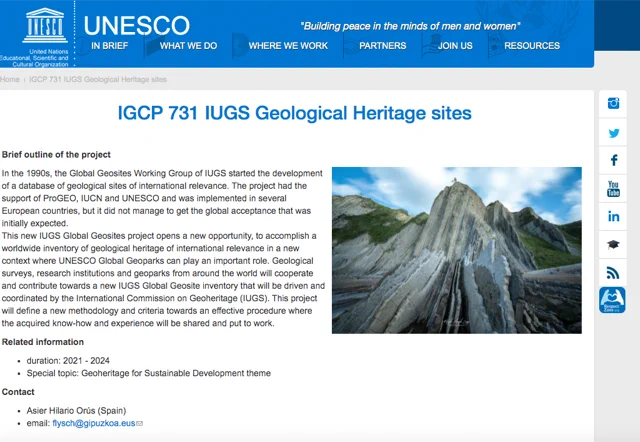Image resolution: width=640 pixels, height=442 pixels.
Task: Click Asier Hilario Orús (Spain) entry
Action: [x=76, y=411]
